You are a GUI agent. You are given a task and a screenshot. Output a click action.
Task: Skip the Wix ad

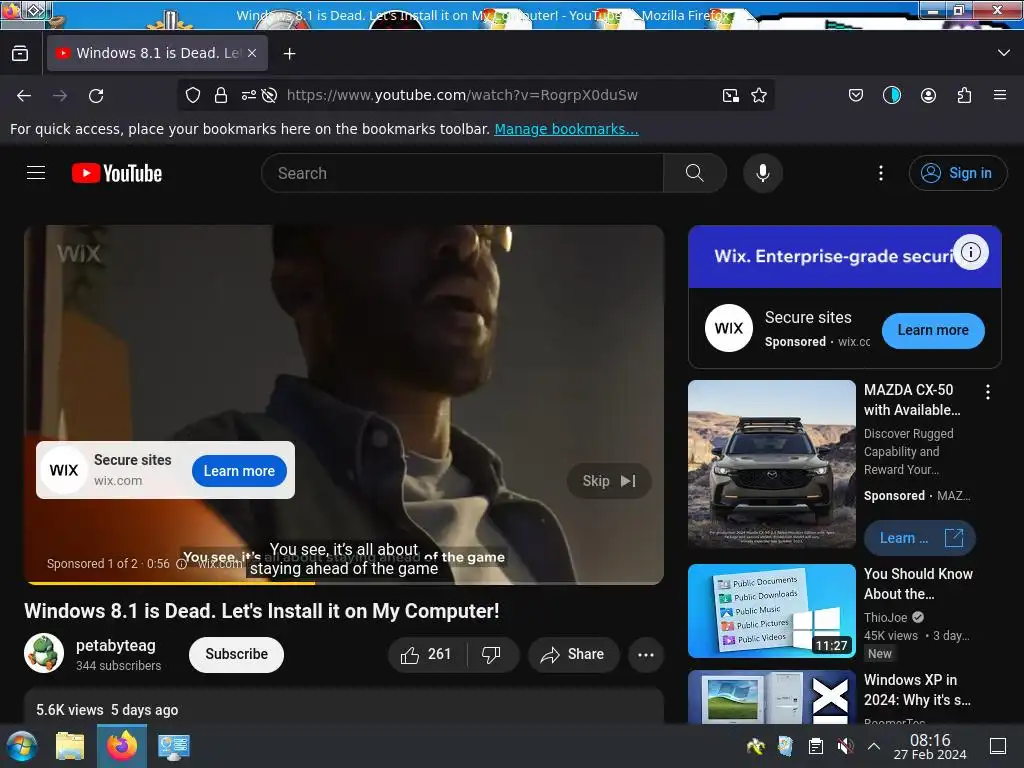pyautogui.click(x=609, y=481)
